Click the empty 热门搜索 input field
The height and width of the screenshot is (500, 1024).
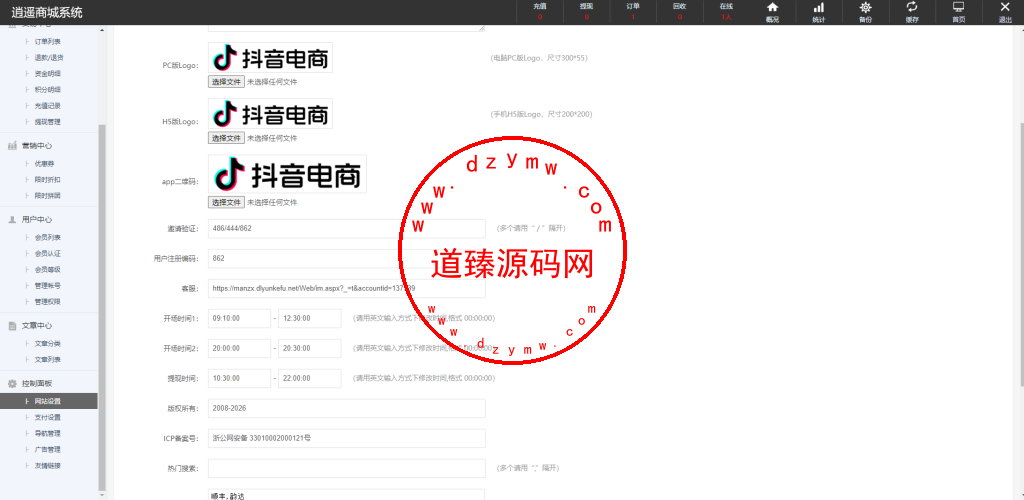pos(347,469)
